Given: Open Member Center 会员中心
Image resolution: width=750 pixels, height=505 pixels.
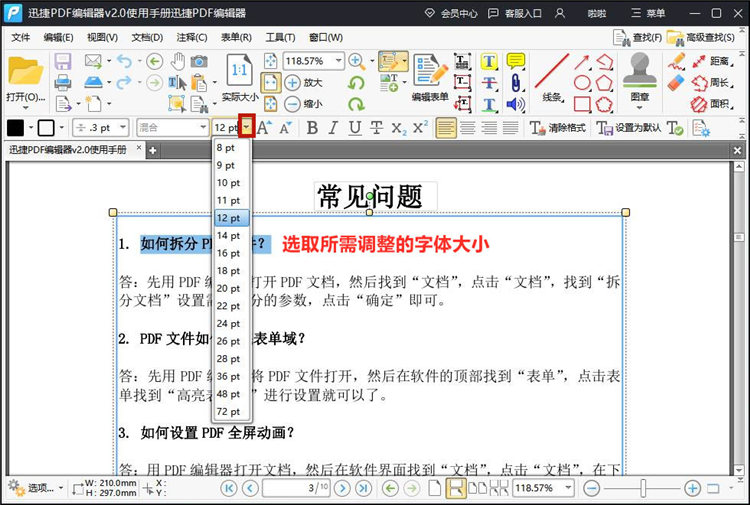Looking at the screenshot, I should pos(451,13).
